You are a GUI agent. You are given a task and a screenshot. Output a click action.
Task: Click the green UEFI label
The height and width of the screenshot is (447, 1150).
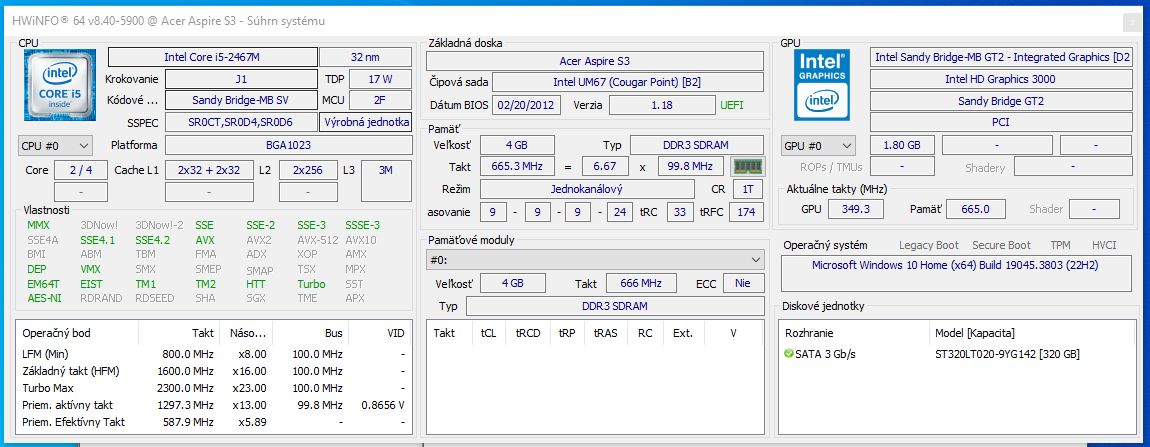pos(732,105)
